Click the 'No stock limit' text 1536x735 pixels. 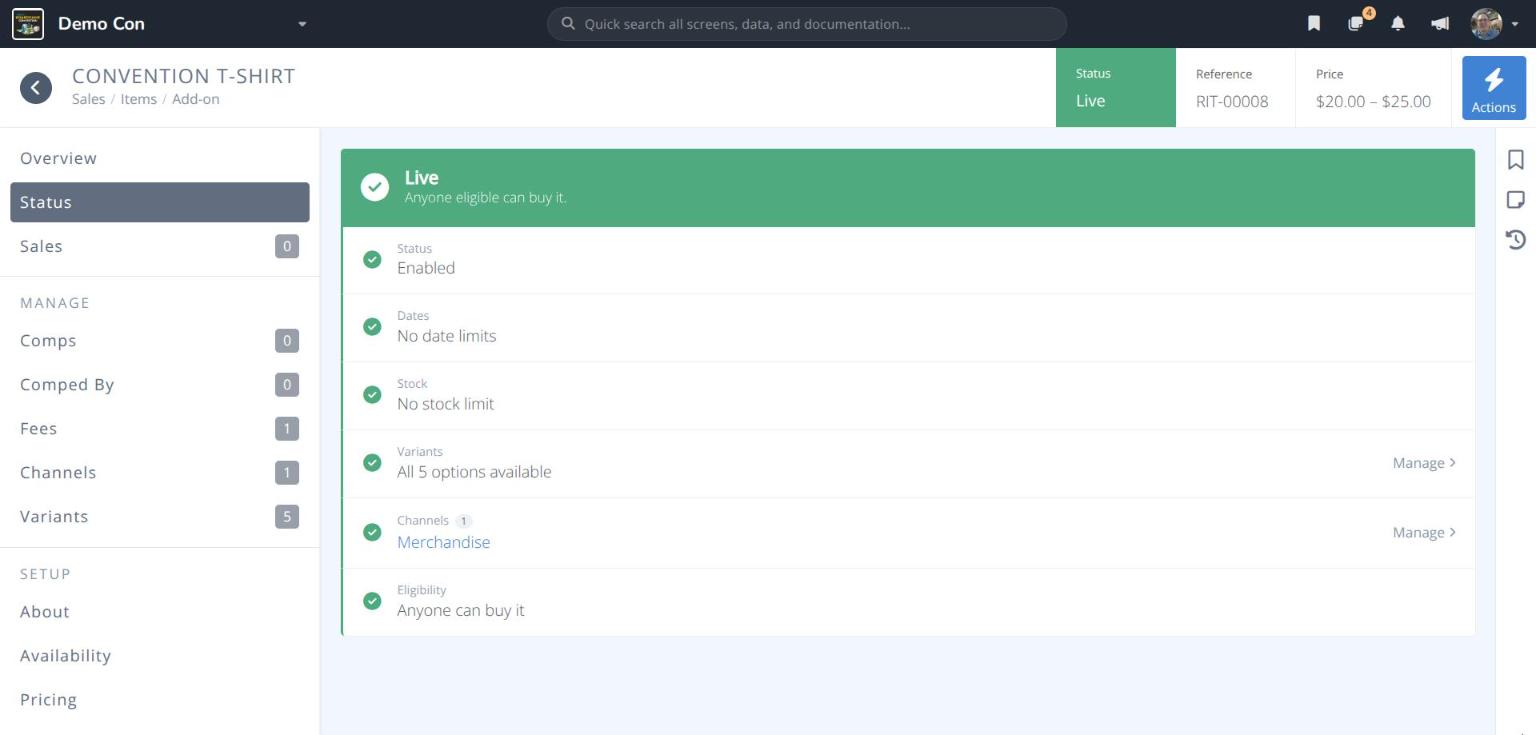[x=446, y=404]
